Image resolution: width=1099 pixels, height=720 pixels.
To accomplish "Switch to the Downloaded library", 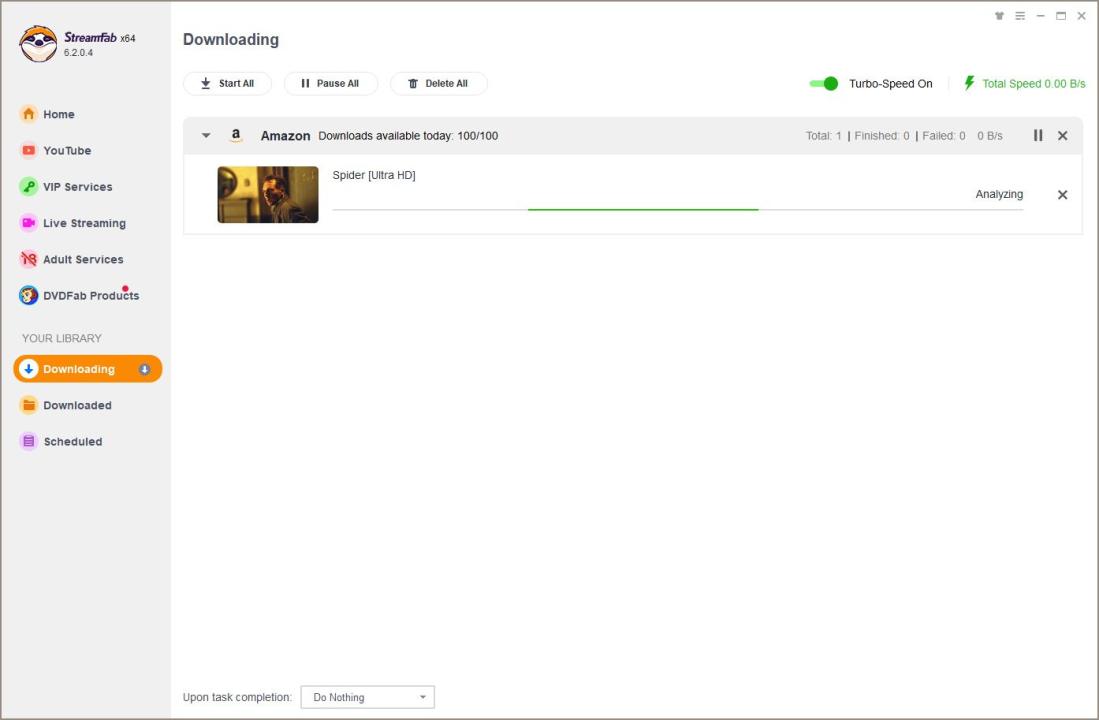I will (x=76, y=405).
